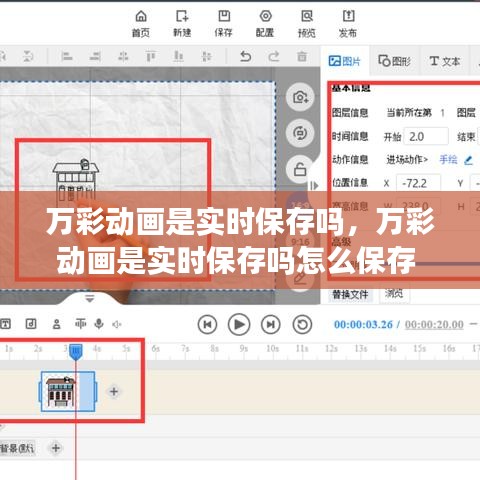
Task: Jump to the previous frame
Action: pyautogui.click(x=207, y=324)
